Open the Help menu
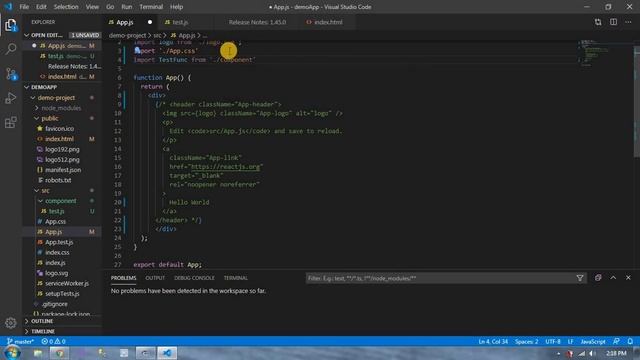Viewport: 640px width, 360px height. [176, 7]
